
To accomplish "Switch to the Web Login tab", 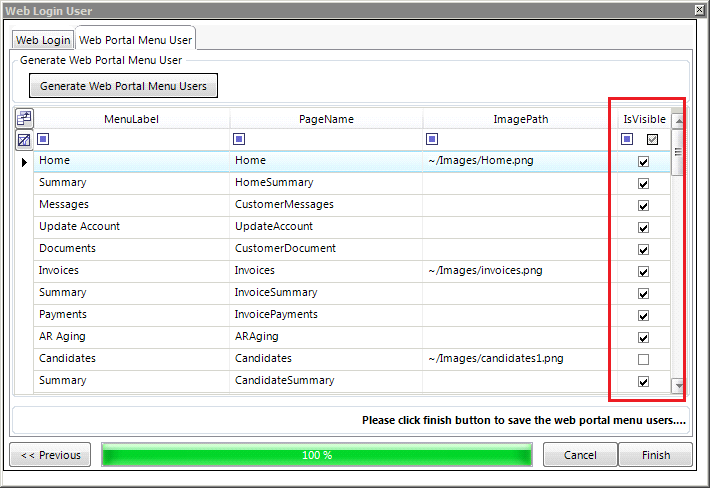I will pos(43,40).
